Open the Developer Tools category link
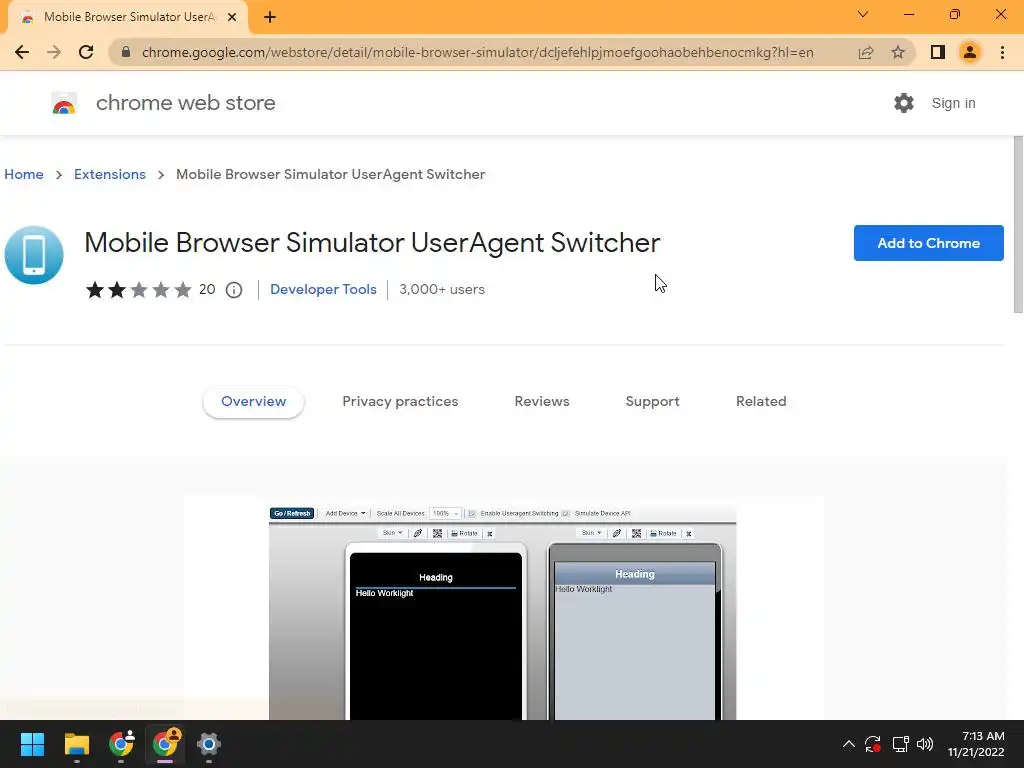 (x=323, y=289)
